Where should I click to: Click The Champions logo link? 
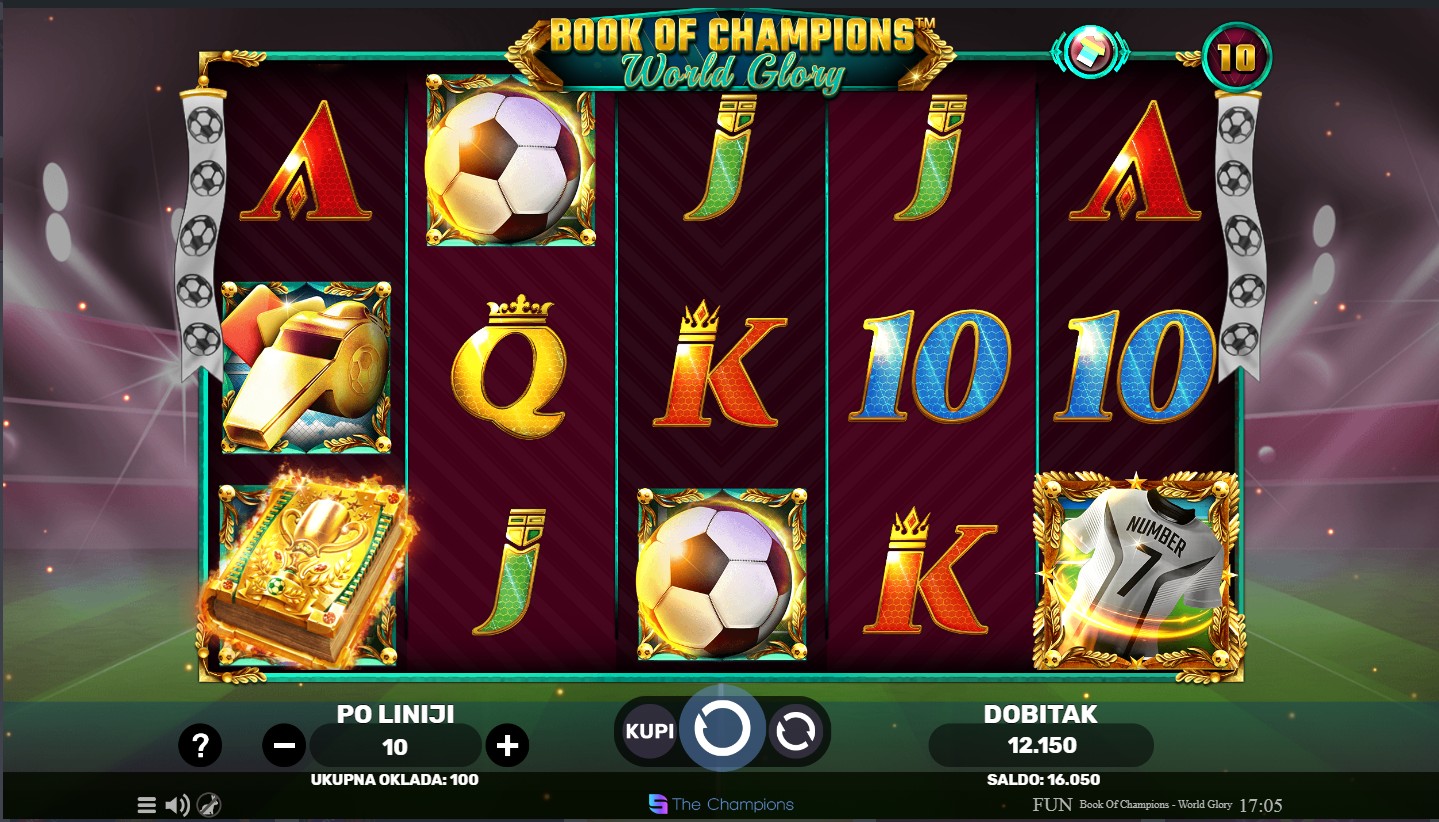pyautogui.click(x=721, y=804)
